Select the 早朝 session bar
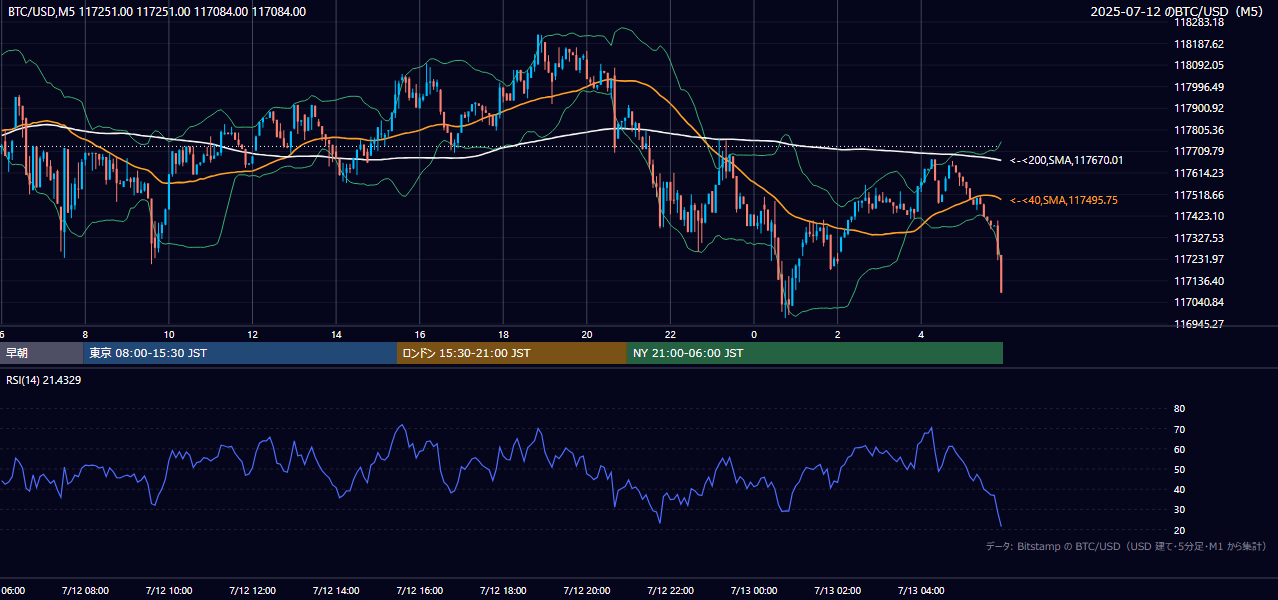The height and width of the screenshot is (600, 1278). click(41, 353)
